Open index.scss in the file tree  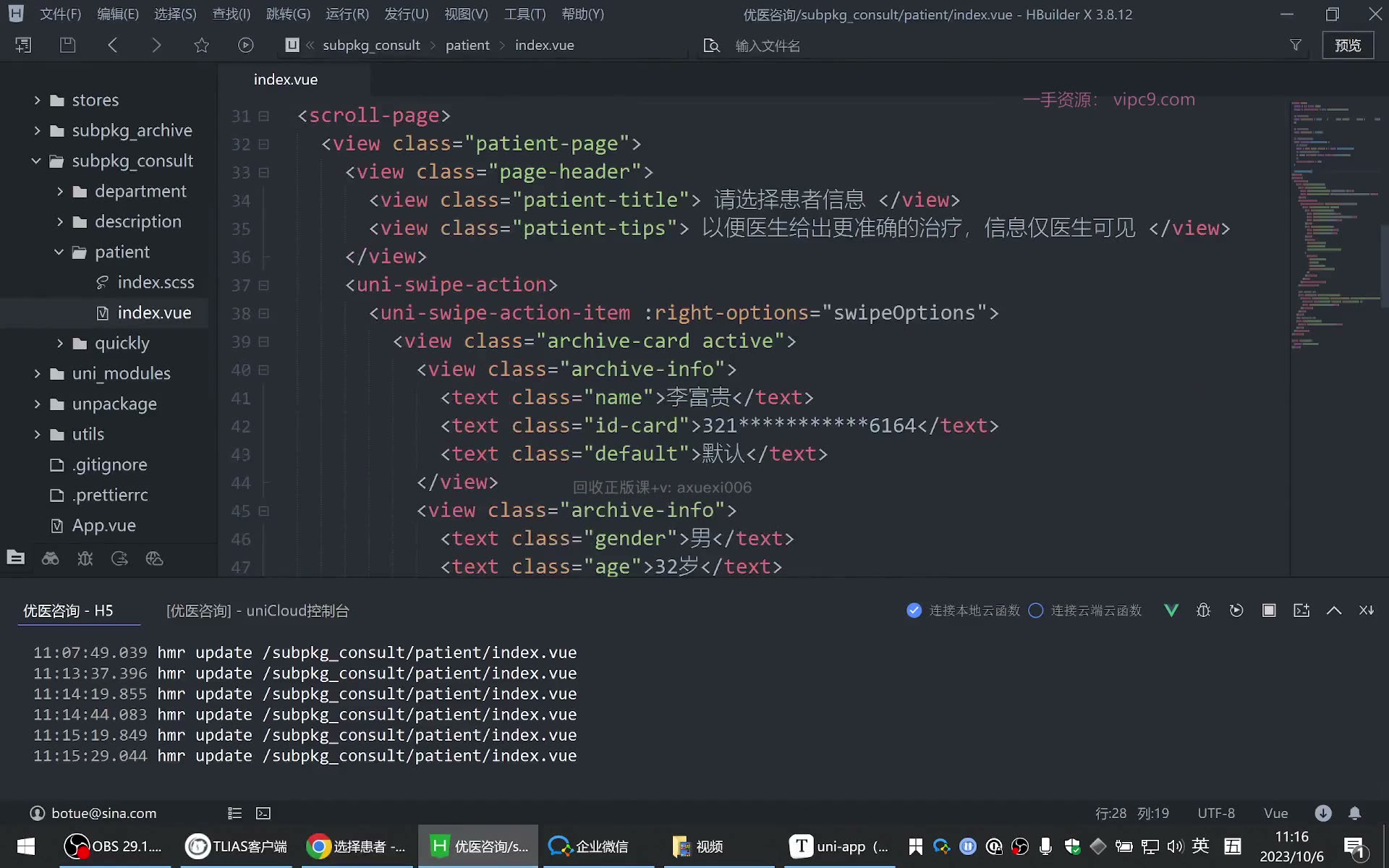[x=156, y=282]
